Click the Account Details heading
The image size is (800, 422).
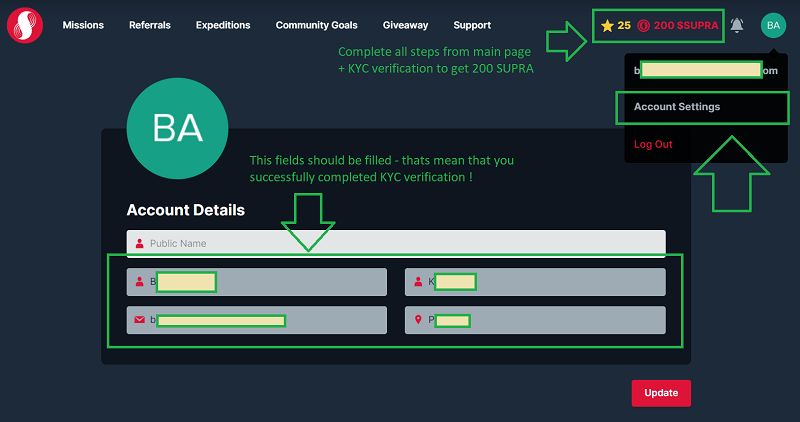[186, 210]
